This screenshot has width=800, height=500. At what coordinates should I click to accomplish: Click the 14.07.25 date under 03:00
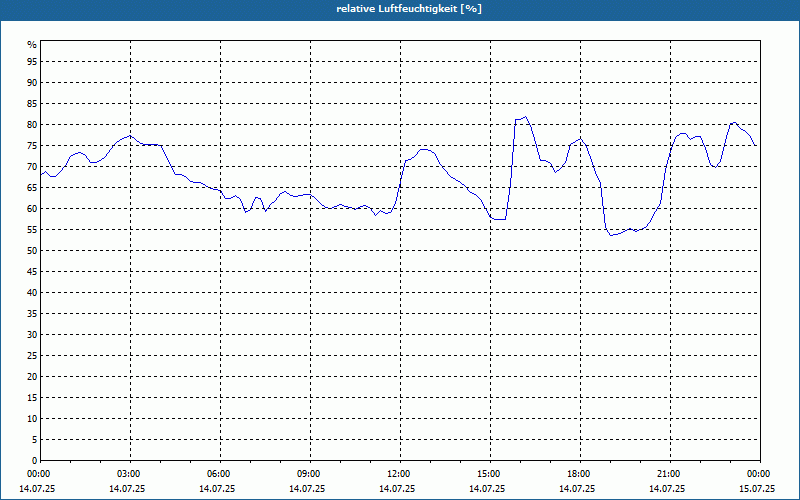(127, 489)
